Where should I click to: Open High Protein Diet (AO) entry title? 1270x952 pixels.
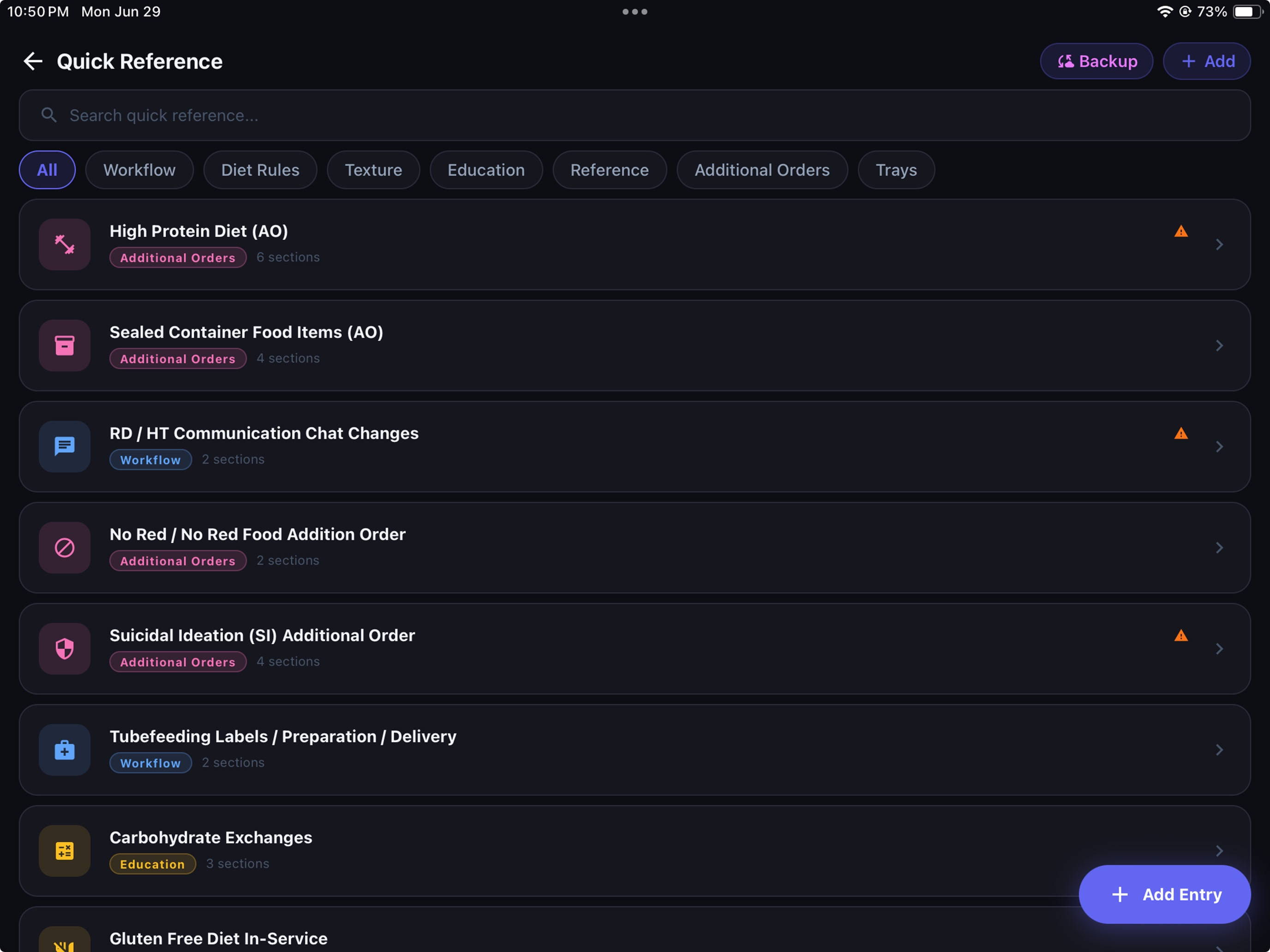198,231
